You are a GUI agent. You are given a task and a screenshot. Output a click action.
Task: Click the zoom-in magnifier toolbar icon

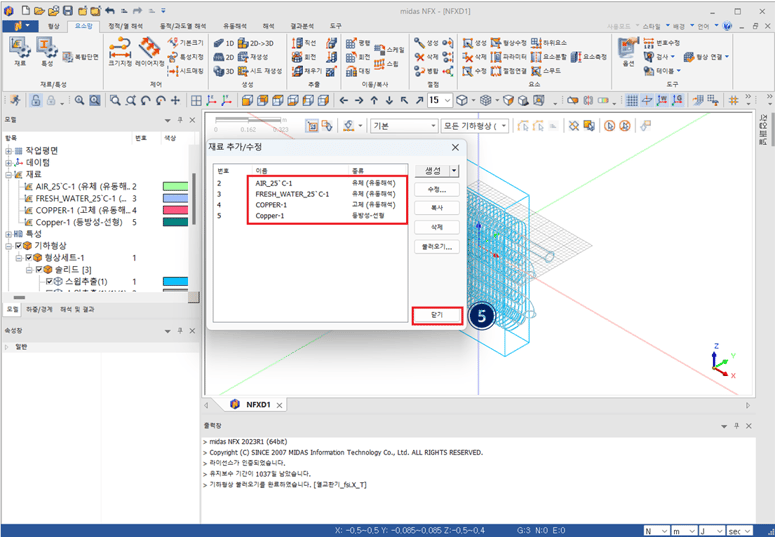(x=80, y=100)
